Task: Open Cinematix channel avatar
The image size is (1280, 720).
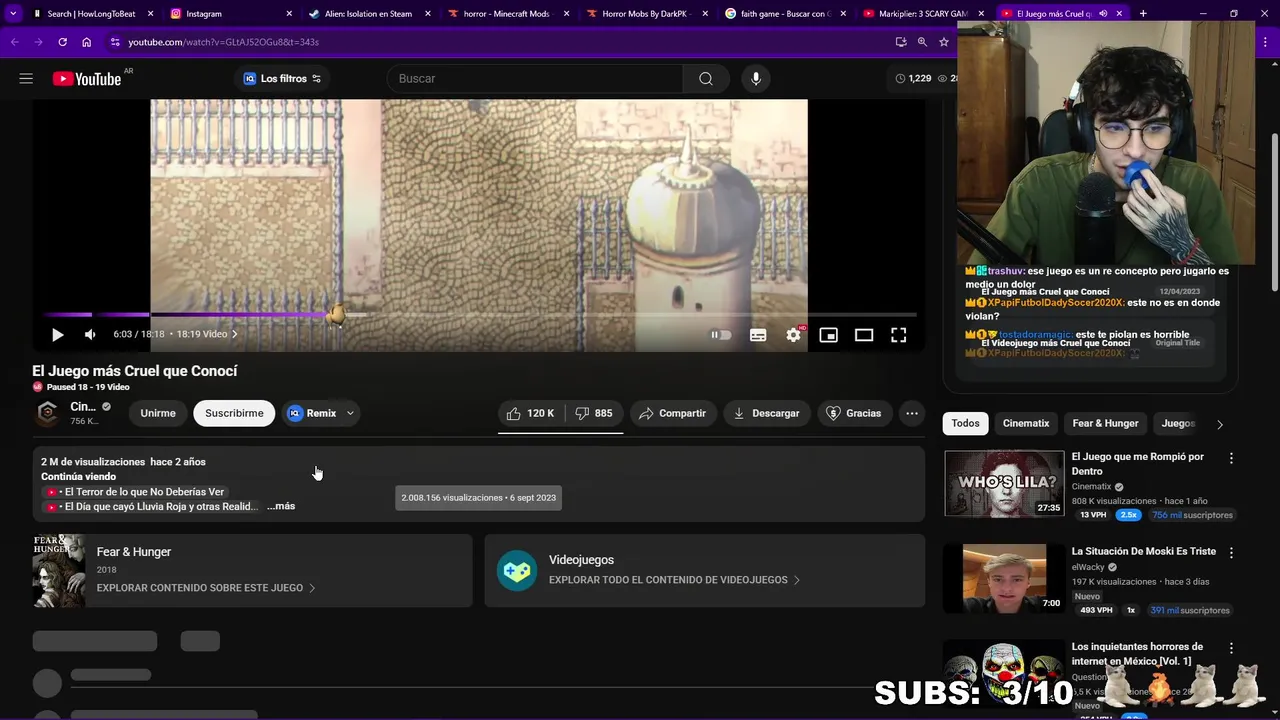Action: (47, 413)
